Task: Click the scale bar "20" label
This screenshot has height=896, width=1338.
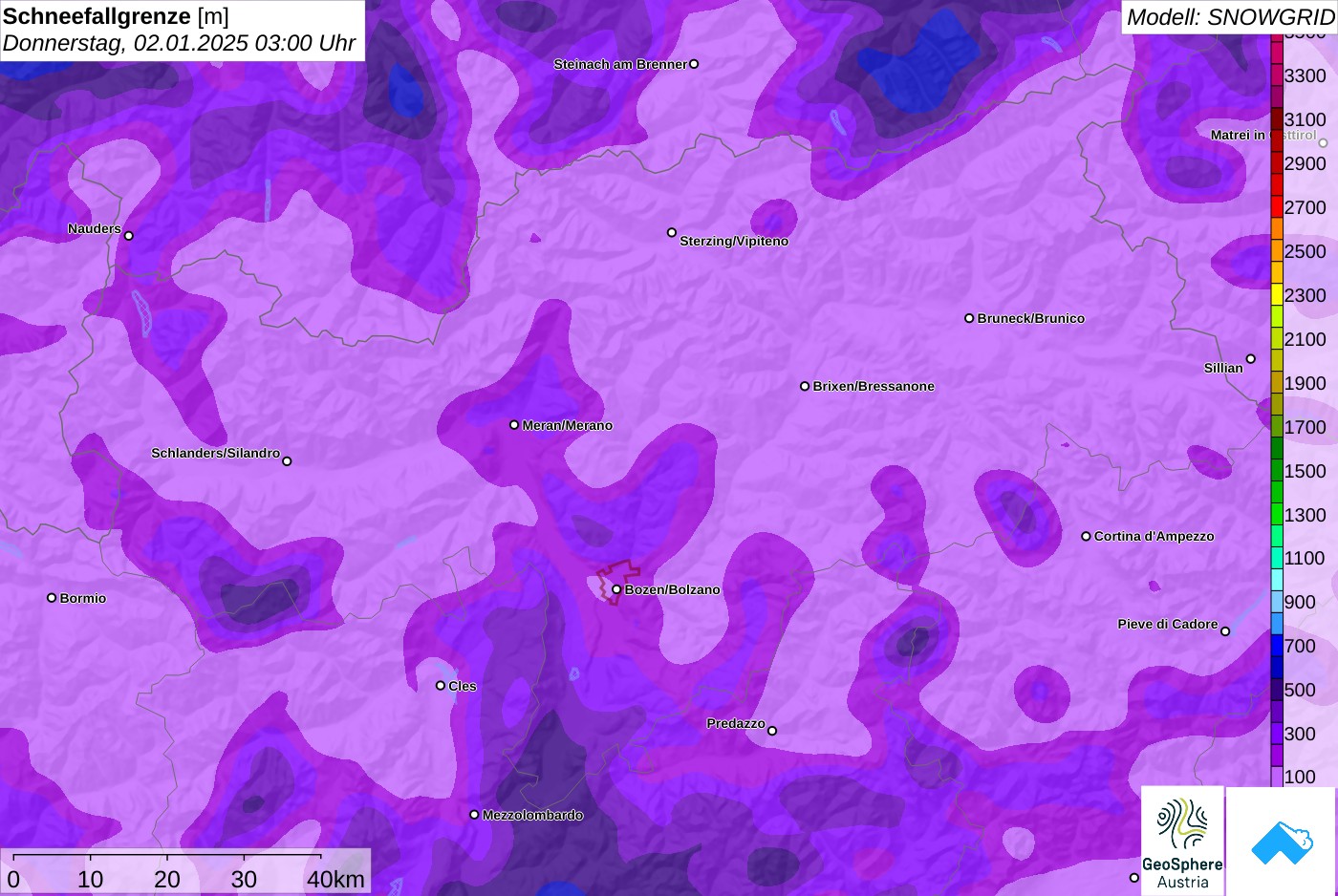Action: [167, 880]
